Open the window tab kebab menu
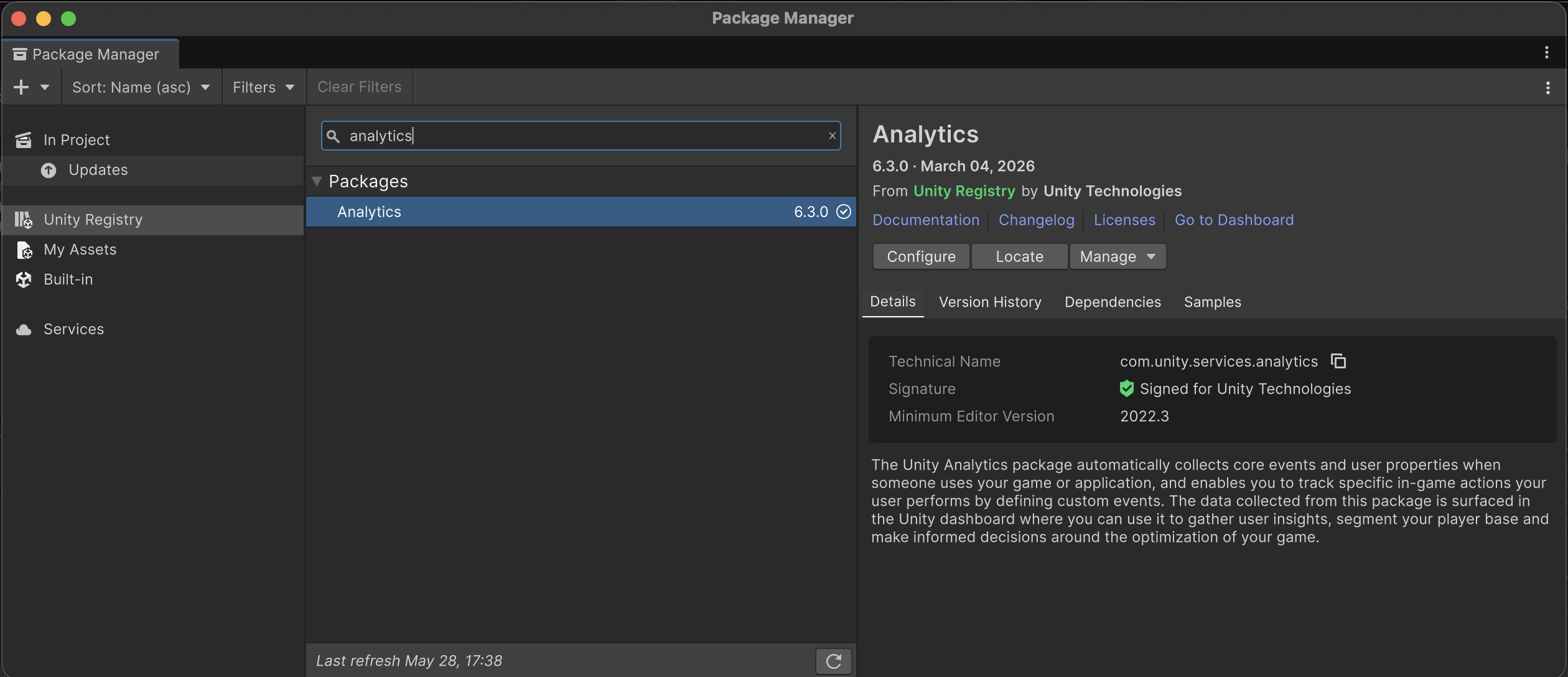This screenshot has width=1568, height=677. click(x=1546, y=52)
